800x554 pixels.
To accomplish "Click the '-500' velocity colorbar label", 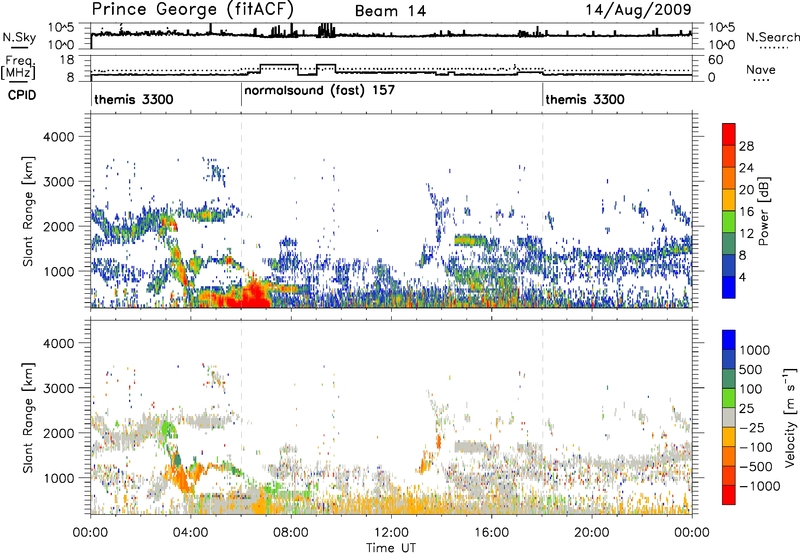I will [x=756, y=467].
